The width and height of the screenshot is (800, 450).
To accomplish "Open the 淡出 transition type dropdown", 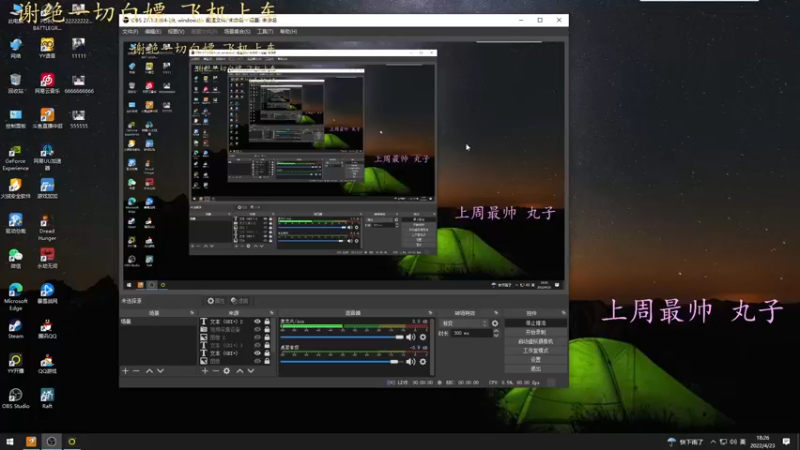I will click(464, 323).
